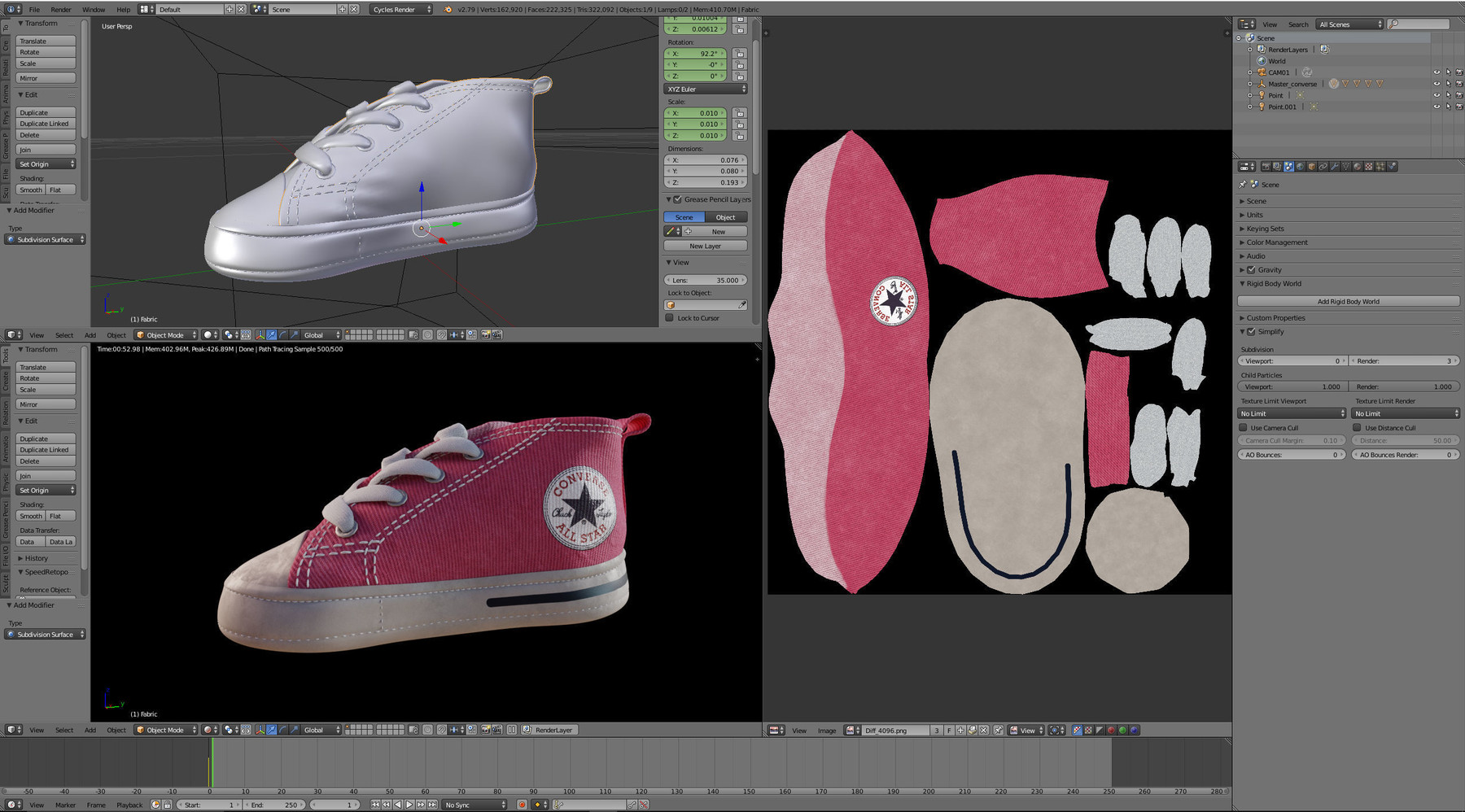Click the record auto-keyframe button in timeline
Screen dimensions: 1465x812
tap(523, 805)
